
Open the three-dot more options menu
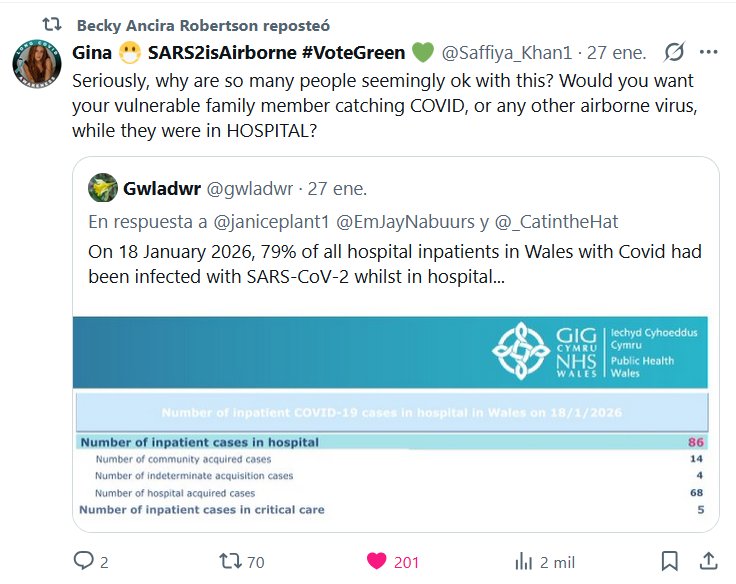point(708,52)
